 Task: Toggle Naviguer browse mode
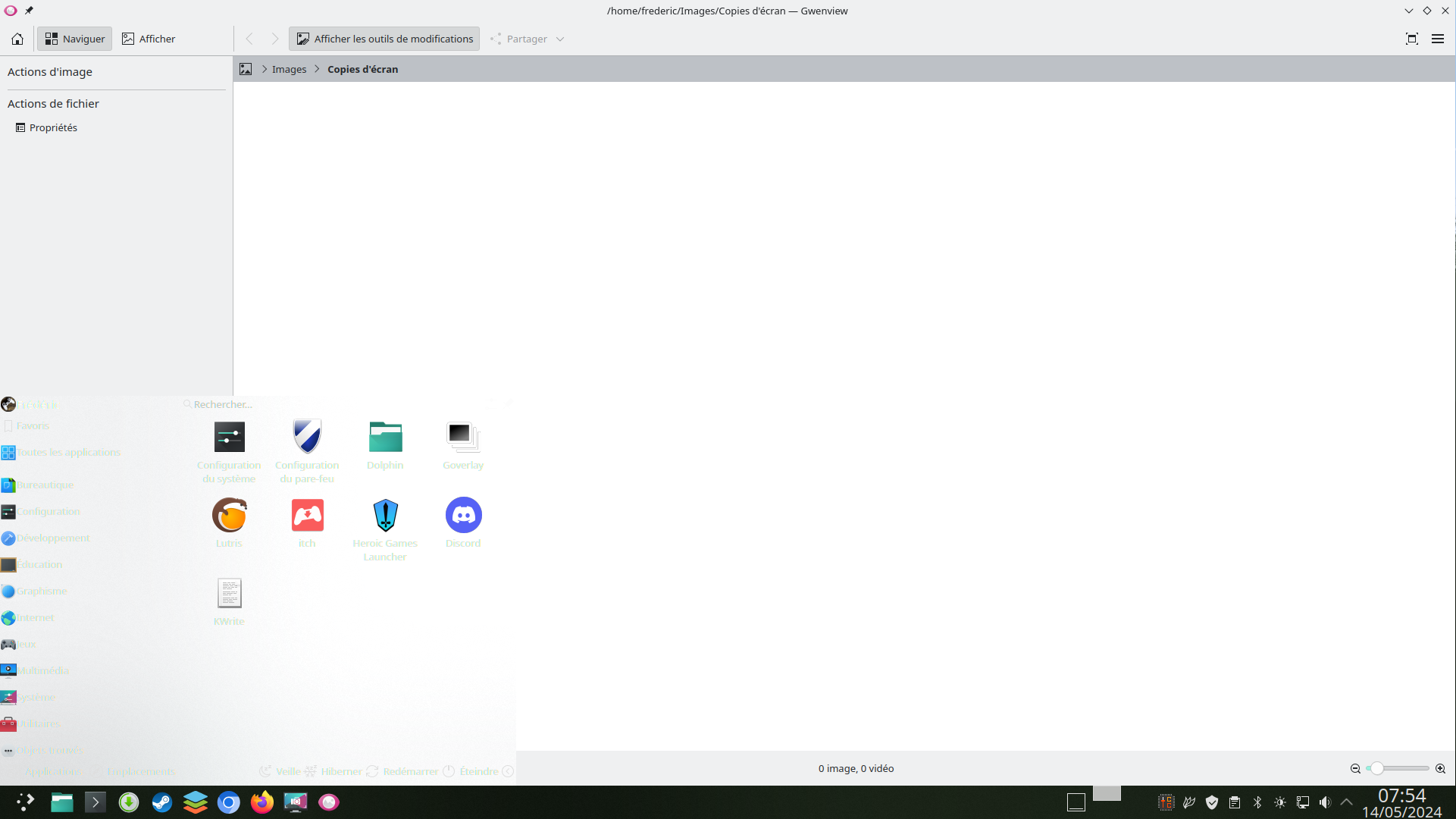pyautogui.click(x=74, y=39)
